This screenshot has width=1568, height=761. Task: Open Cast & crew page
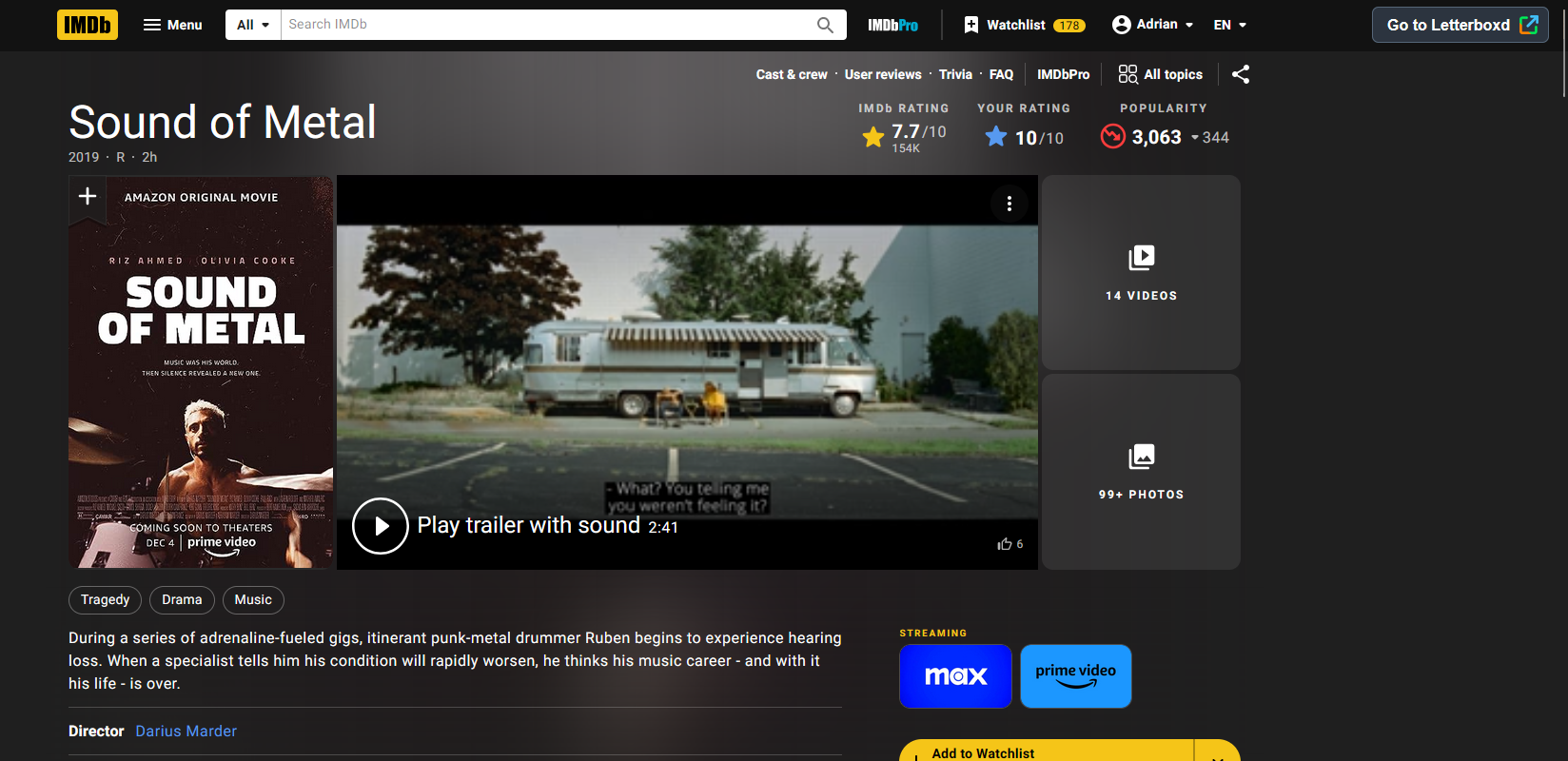792,74
